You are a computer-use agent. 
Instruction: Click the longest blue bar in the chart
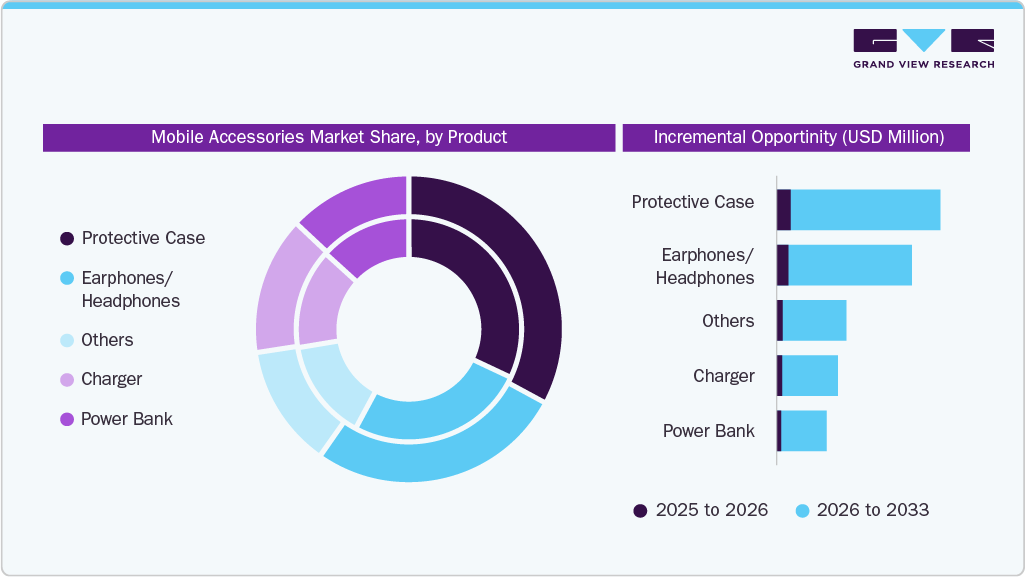(865, 208)
